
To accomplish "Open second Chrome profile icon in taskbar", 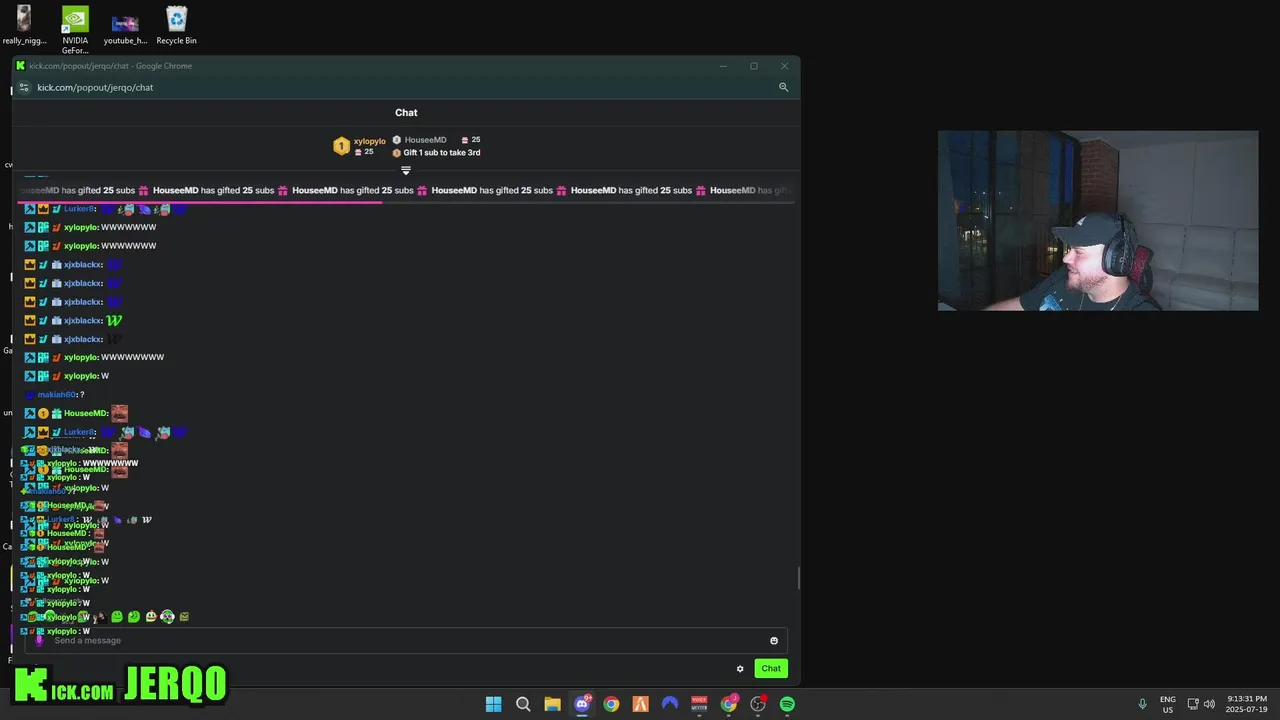I will (729, 704).
